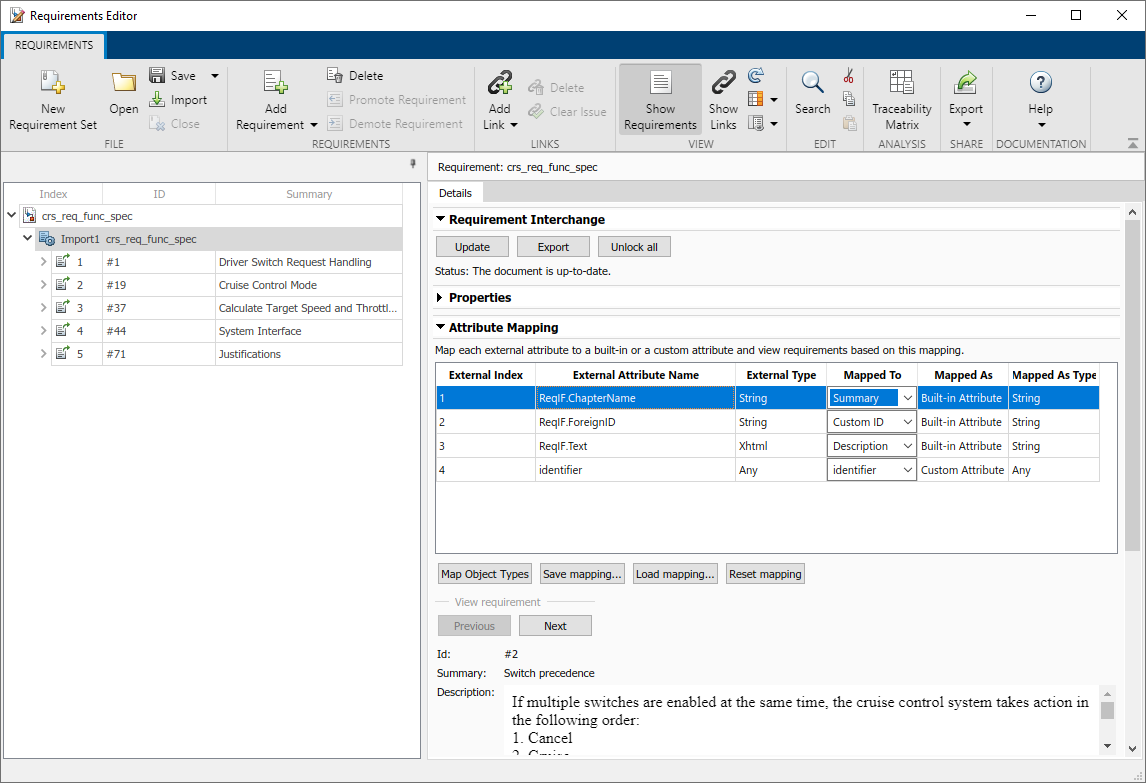Open the Traceability Matrix tool
1146x783 pixels.
coord(901,98)
